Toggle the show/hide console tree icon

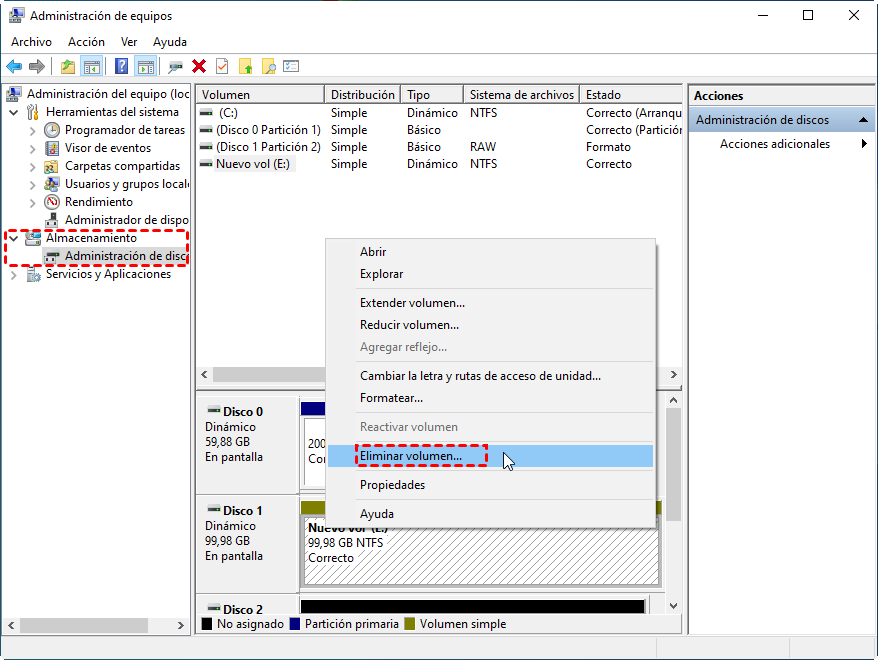[92, 67]
